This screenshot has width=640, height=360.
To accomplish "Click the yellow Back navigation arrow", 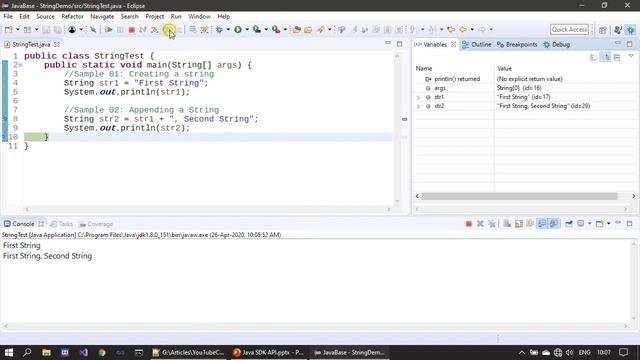I will tap(463, 29).
